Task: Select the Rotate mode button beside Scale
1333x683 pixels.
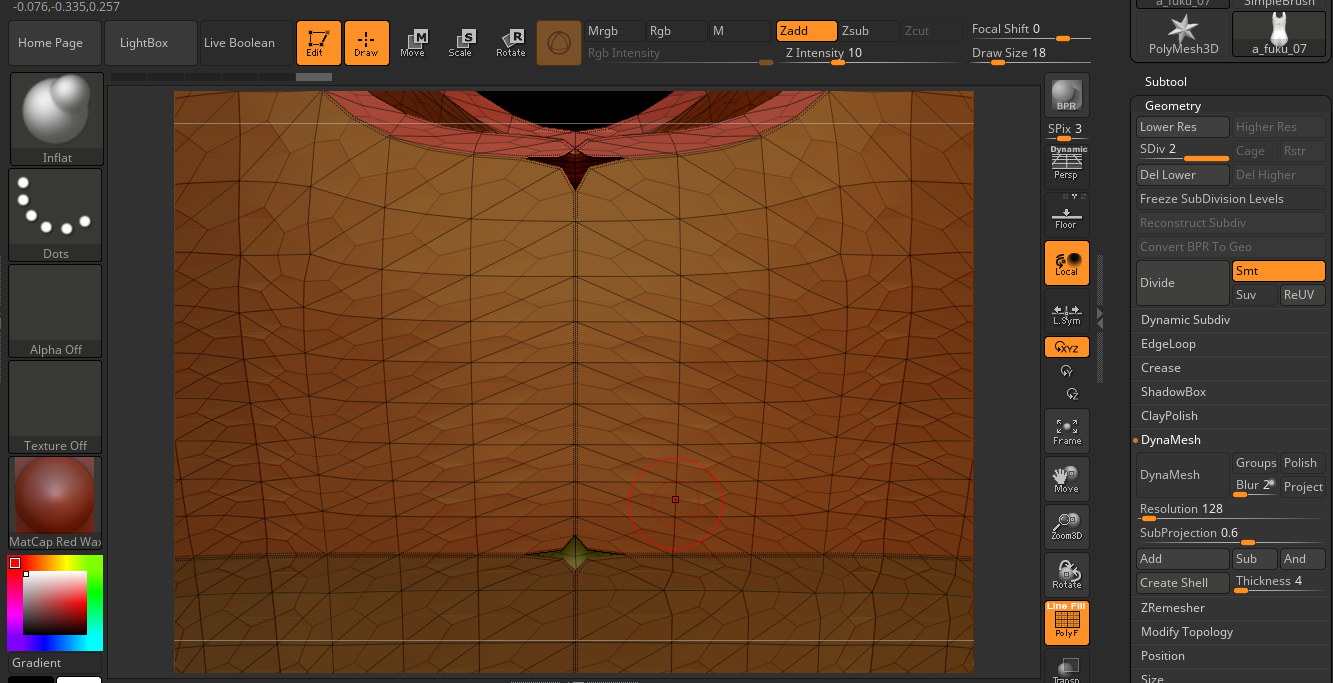Action: point(510,43)
